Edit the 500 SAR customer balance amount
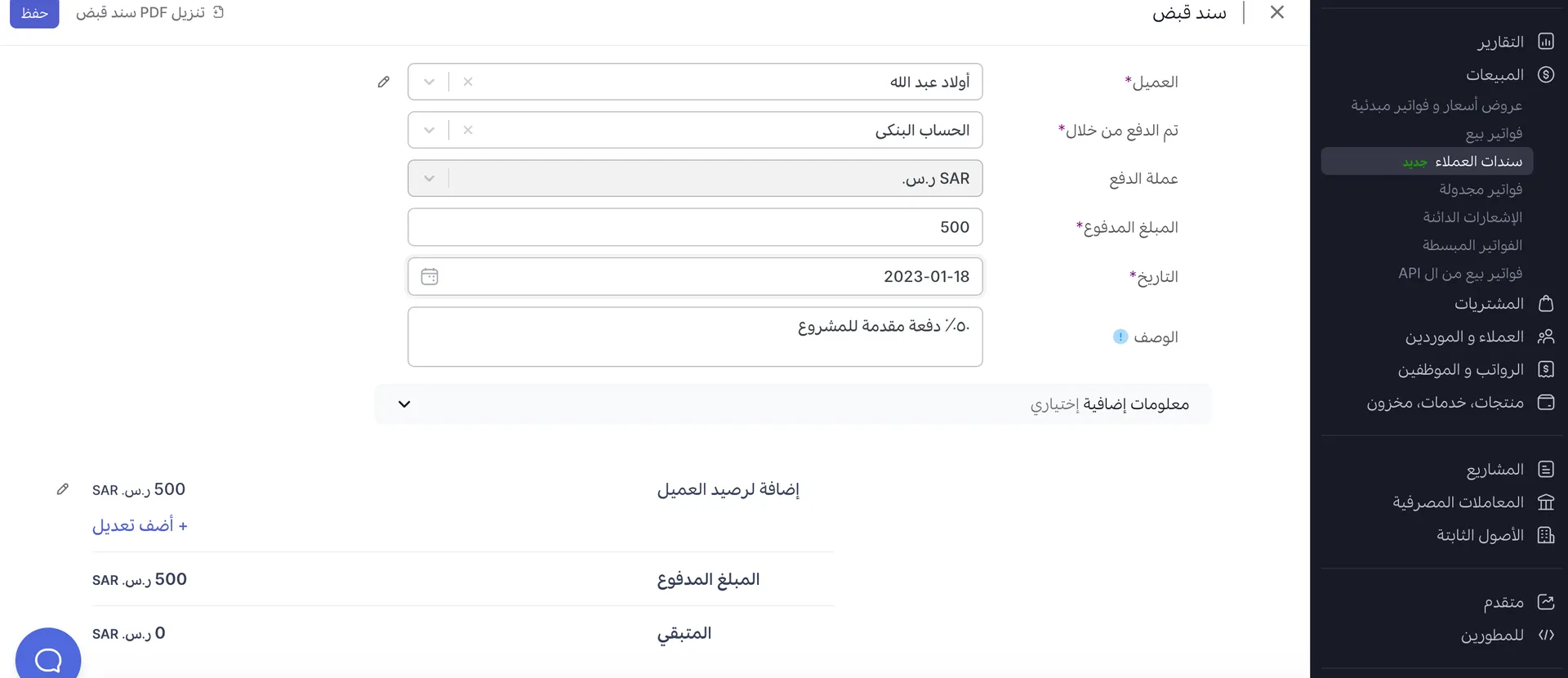Image resolution: width=1568 pixels, height=678 pixels. pyautogui.click(x=64, y=488)
